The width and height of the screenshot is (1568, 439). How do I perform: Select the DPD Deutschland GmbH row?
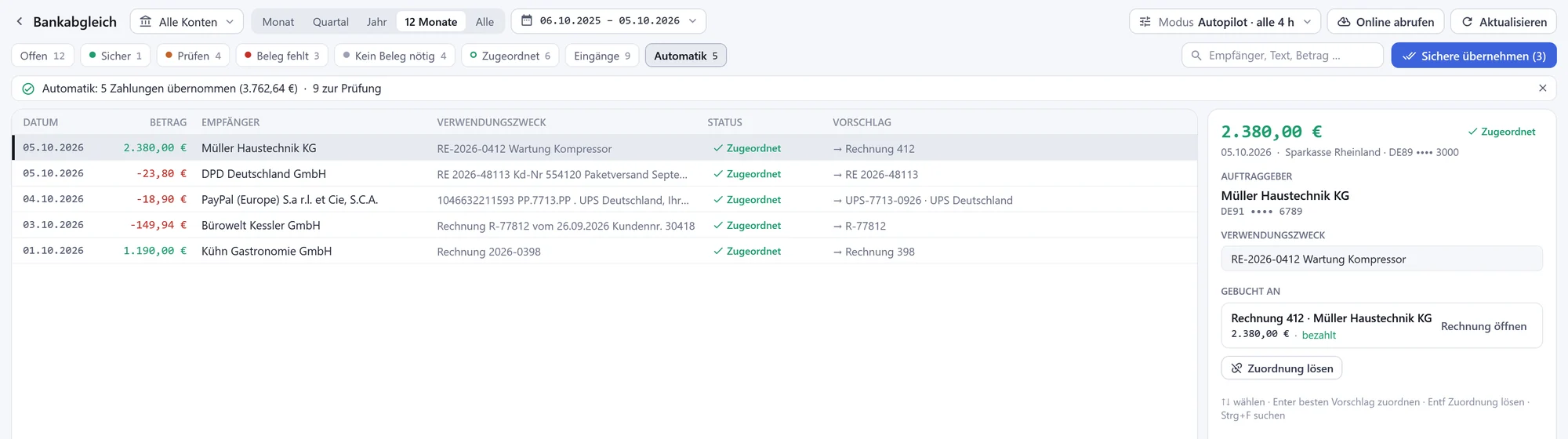pos(604,173)
